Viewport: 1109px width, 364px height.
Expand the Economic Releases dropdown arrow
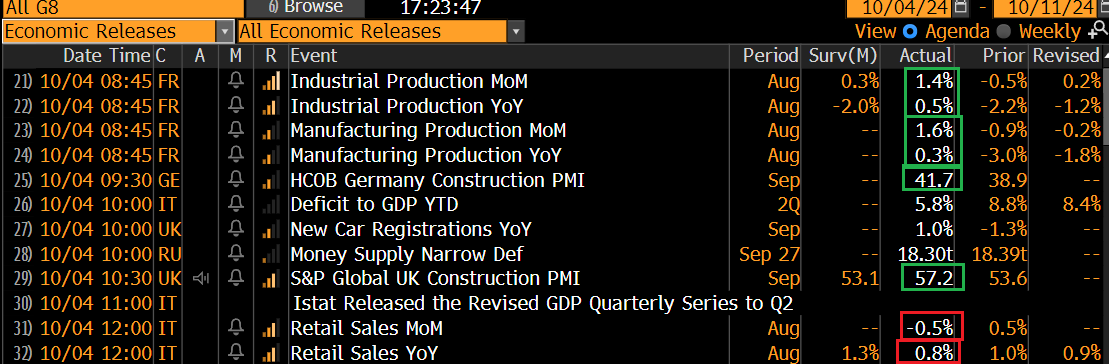225,32
